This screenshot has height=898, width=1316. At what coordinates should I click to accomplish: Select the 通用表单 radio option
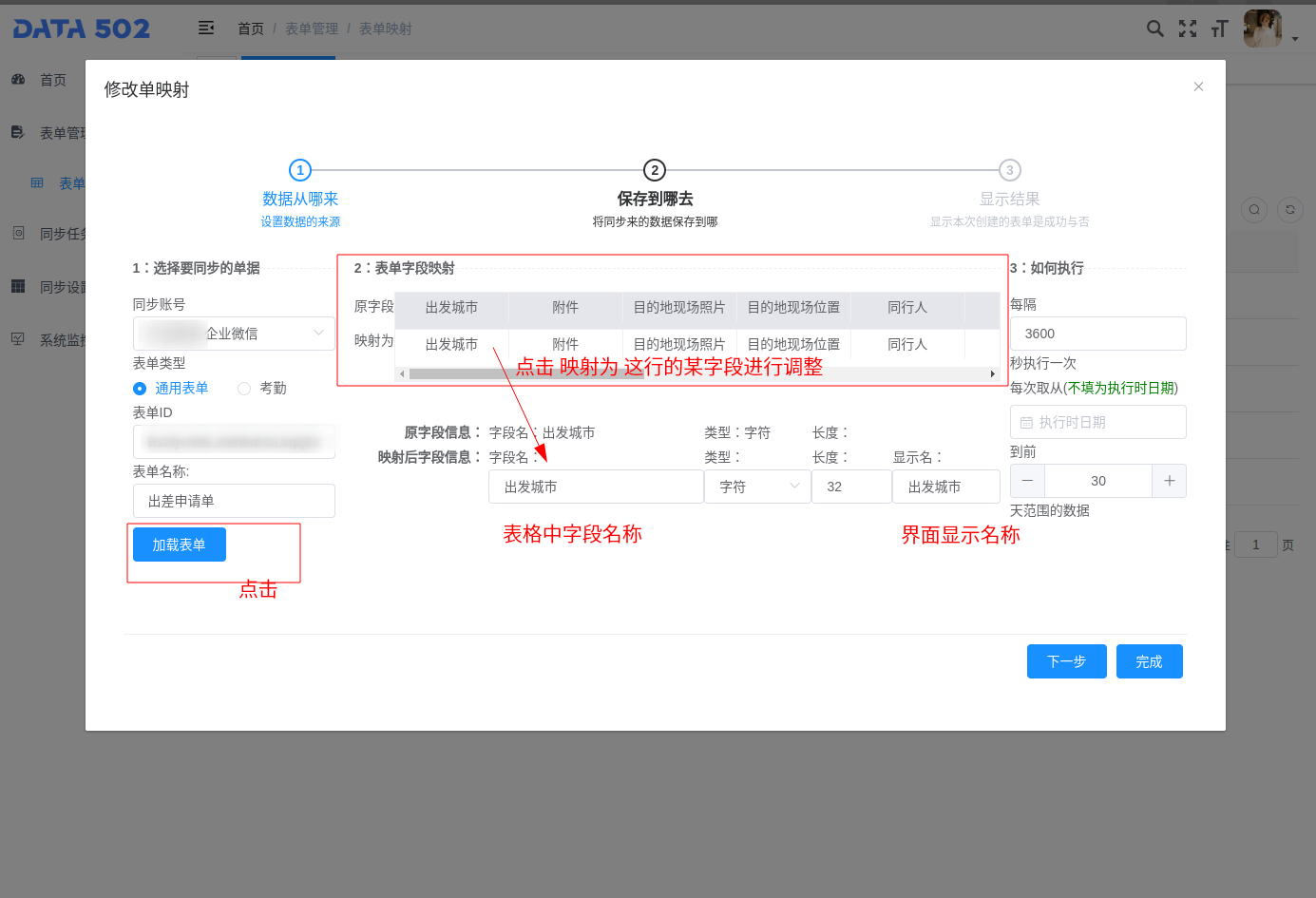pyautogui.click(x=140, y=388)
